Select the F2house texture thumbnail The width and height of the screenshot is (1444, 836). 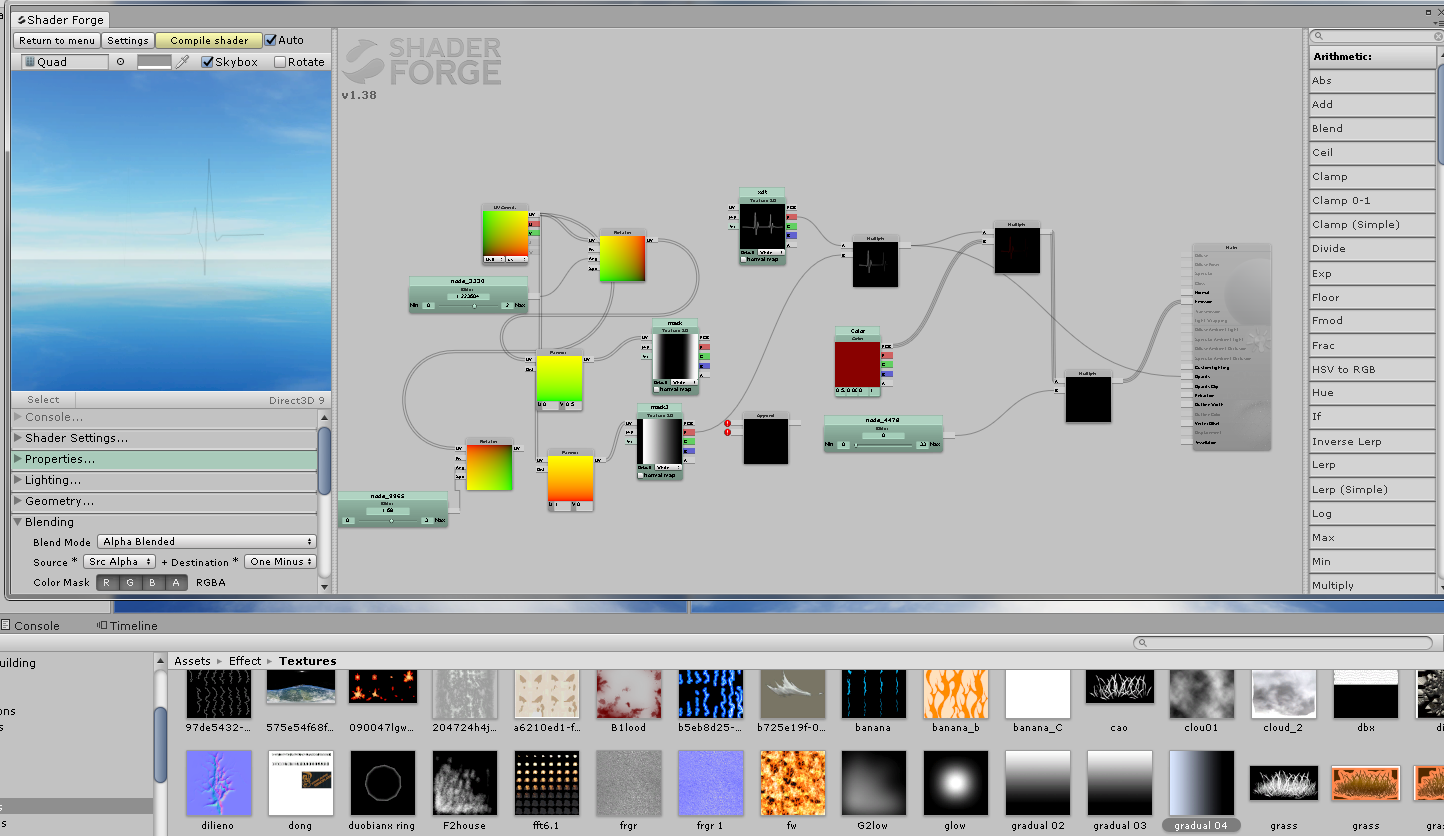click(x=464, y=783)
